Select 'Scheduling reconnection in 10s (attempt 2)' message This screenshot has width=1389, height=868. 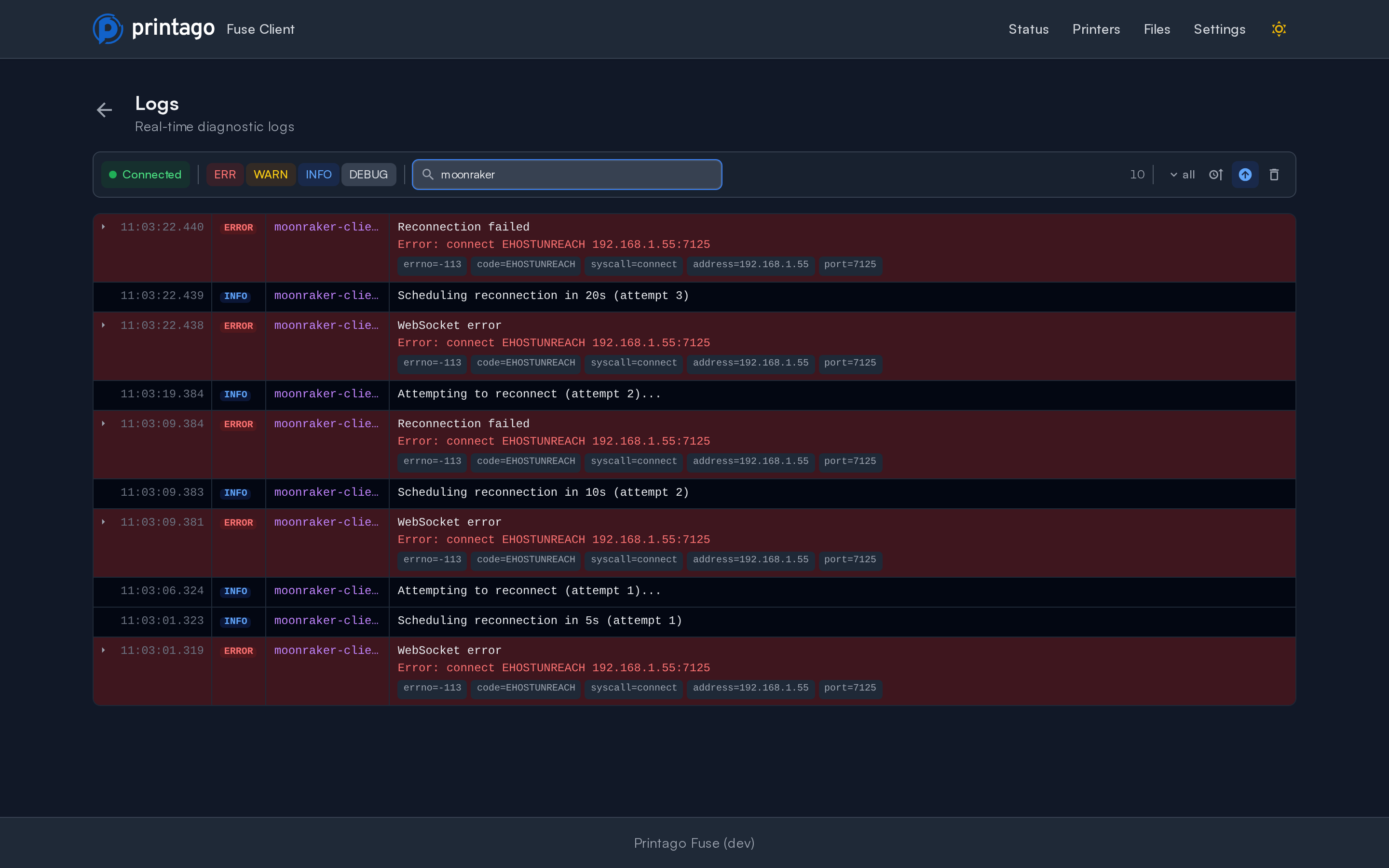click(x=543, y=492)
